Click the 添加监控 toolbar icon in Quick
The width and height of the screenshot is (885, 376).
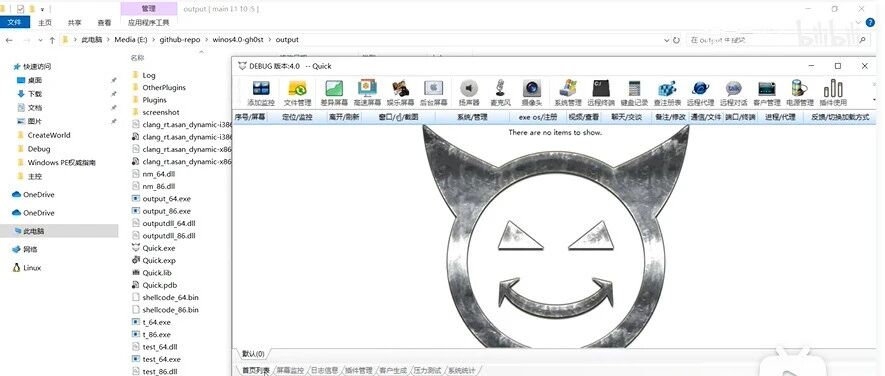pos(261,93)
